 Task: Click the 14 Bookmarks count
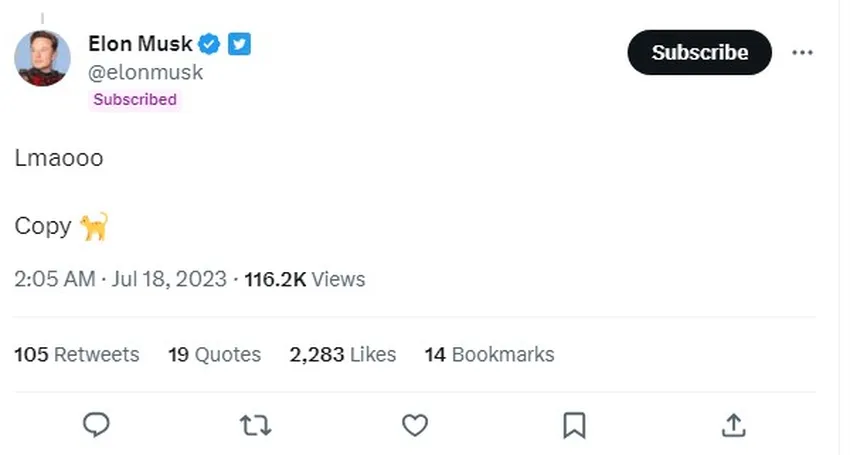[x=489, y=354]
